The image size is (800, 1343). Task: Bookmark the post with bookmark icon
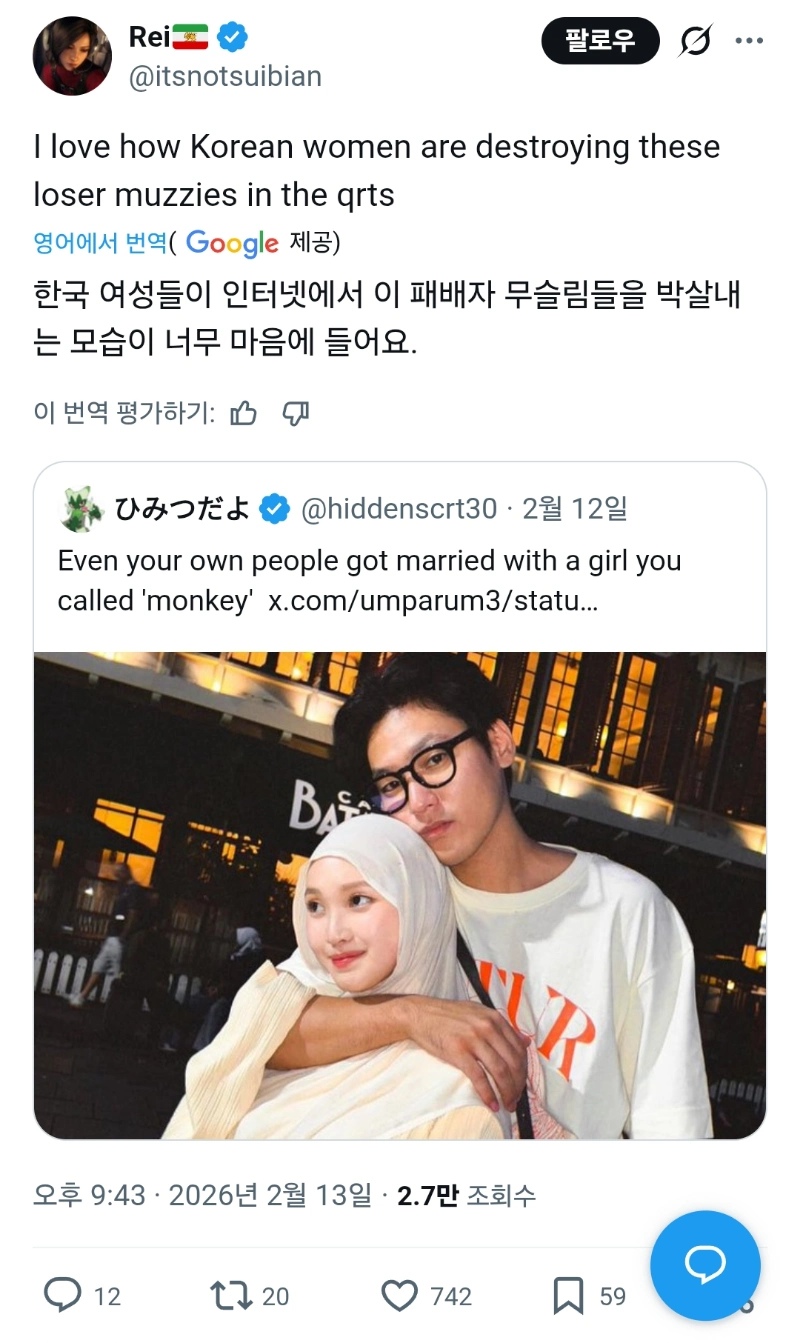568,1296
